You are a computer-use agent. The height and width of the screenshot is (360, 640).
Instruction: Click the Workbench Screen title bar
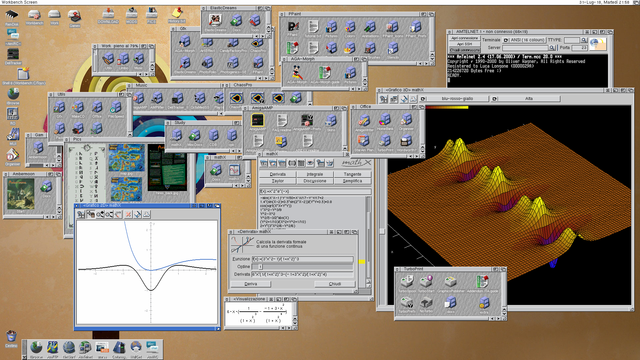(x=320, y=2)
